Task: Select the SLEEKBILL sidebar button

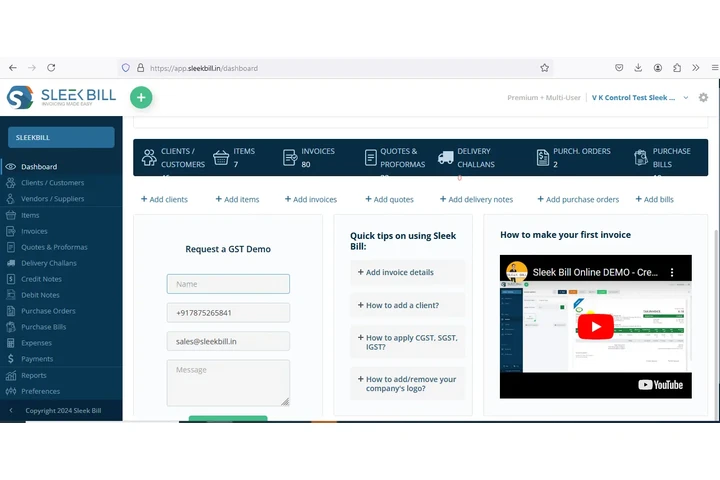Action: pos(61,137)
